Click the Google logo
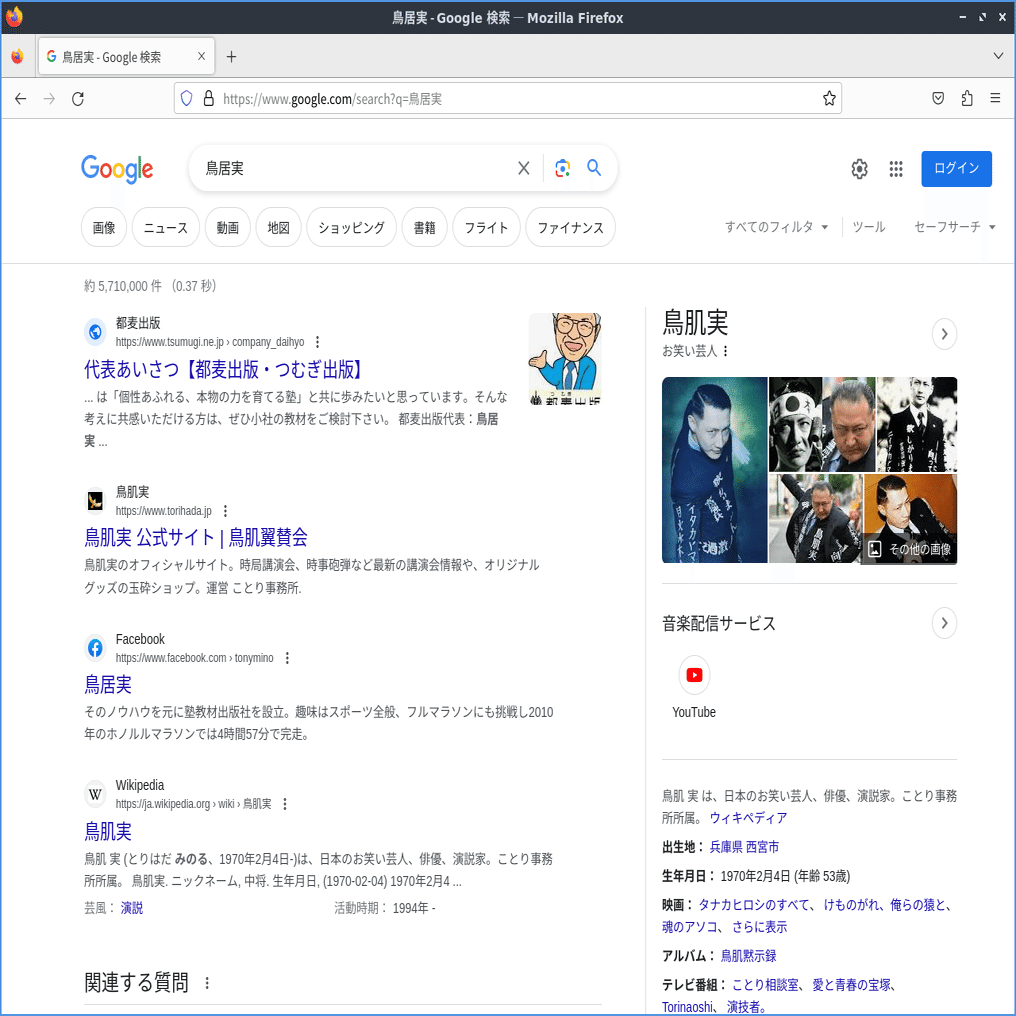1016x1016 pixels. (x=117, y=169)
